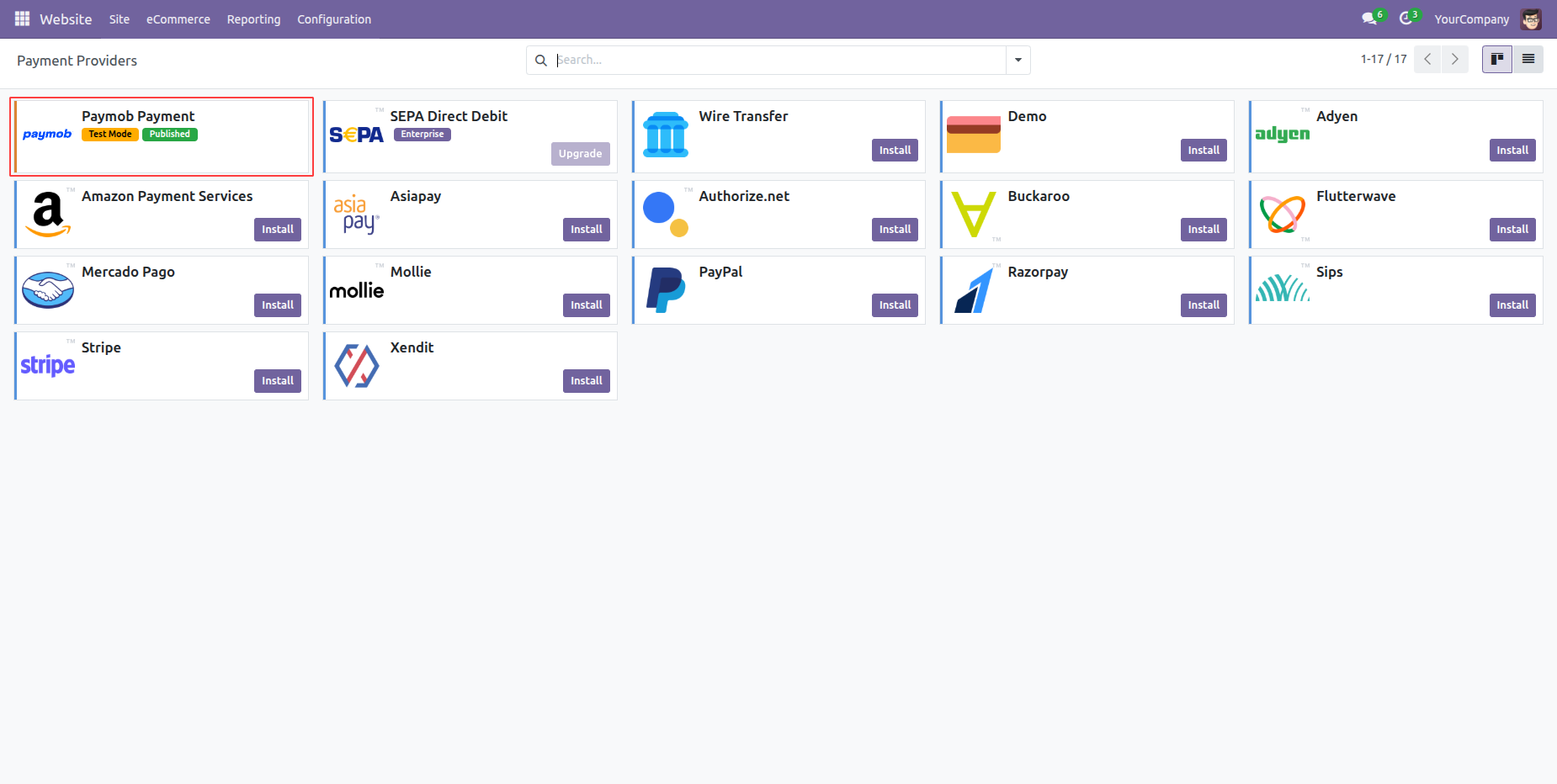1557x784 pixels.
Task: Click the search magnifier icon
Action: [x=541, y=61]
